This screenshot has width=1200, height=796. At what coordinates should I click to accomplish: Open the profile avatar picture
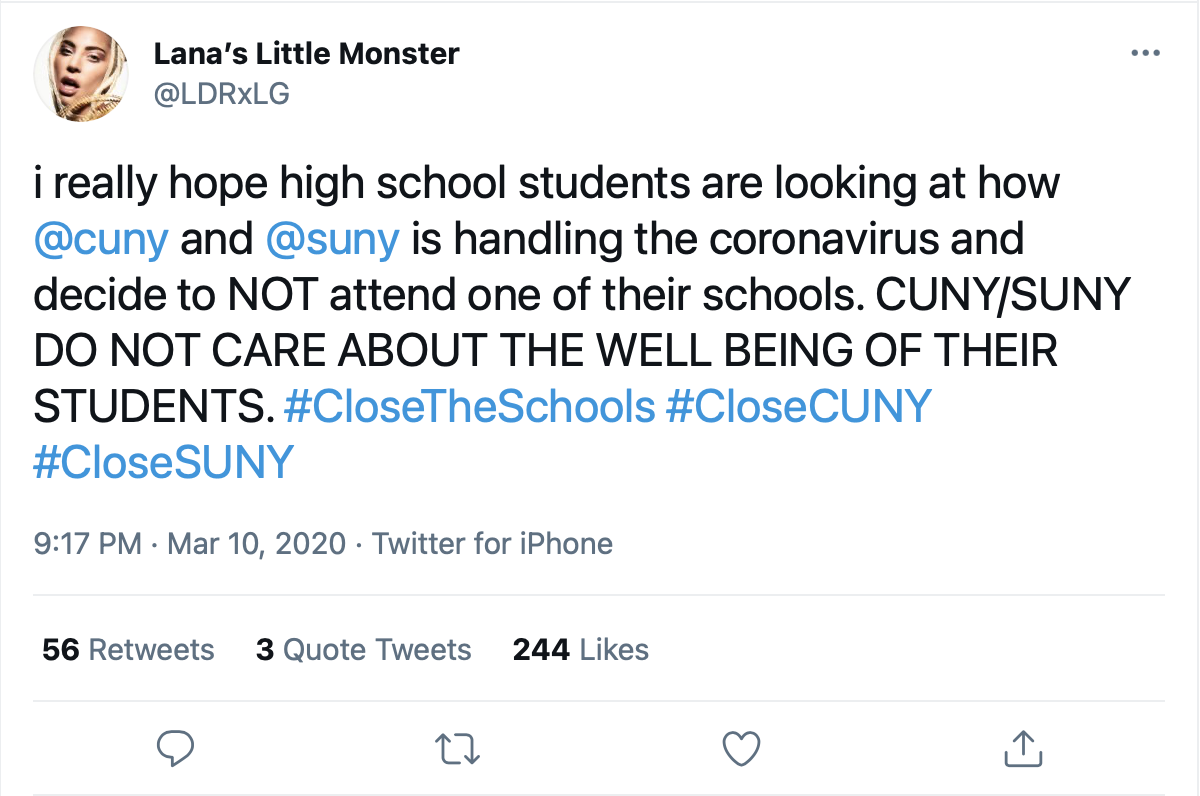coord(81,73)
